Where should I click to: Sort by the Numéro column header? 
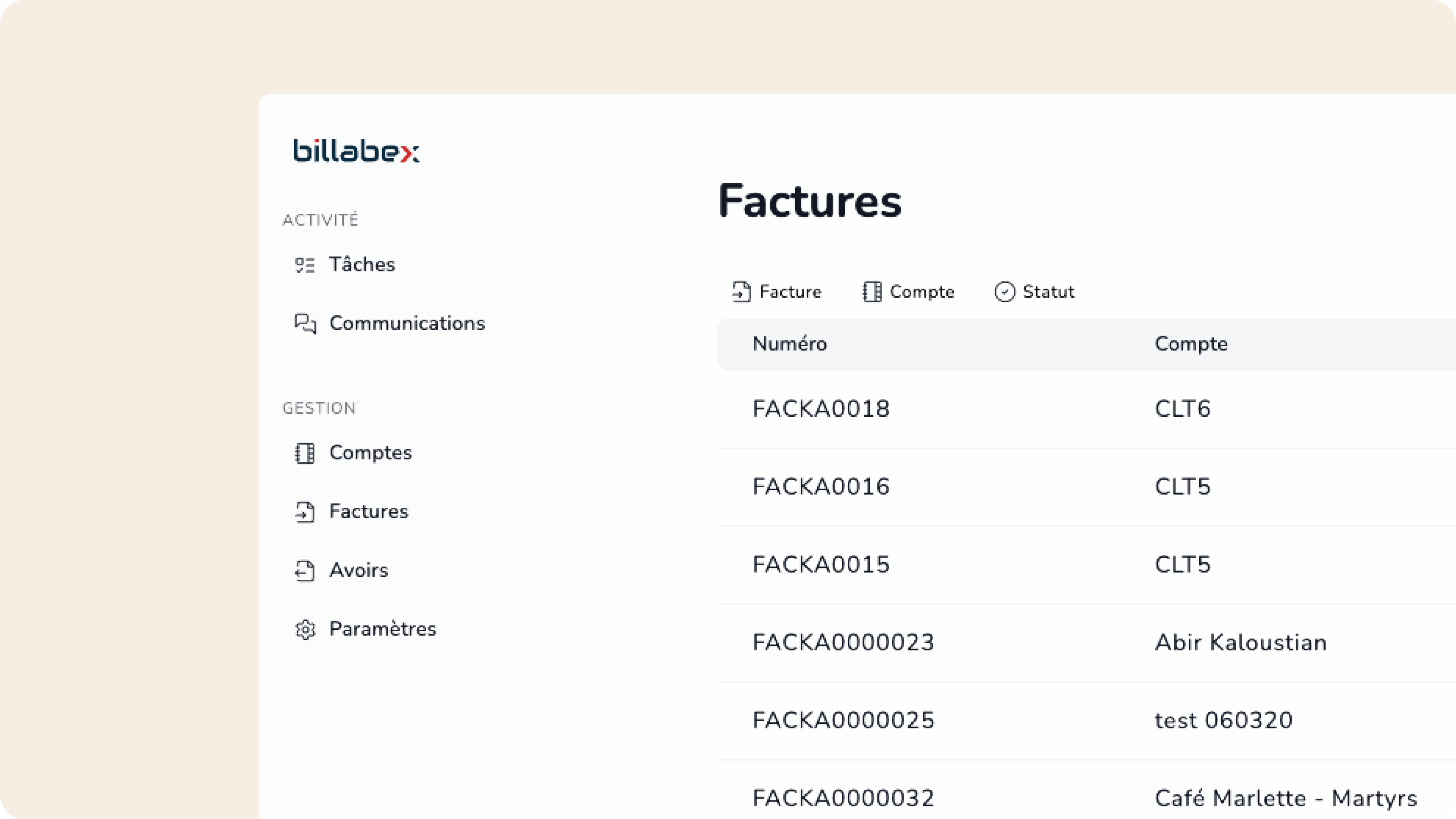tap(790, 344)
